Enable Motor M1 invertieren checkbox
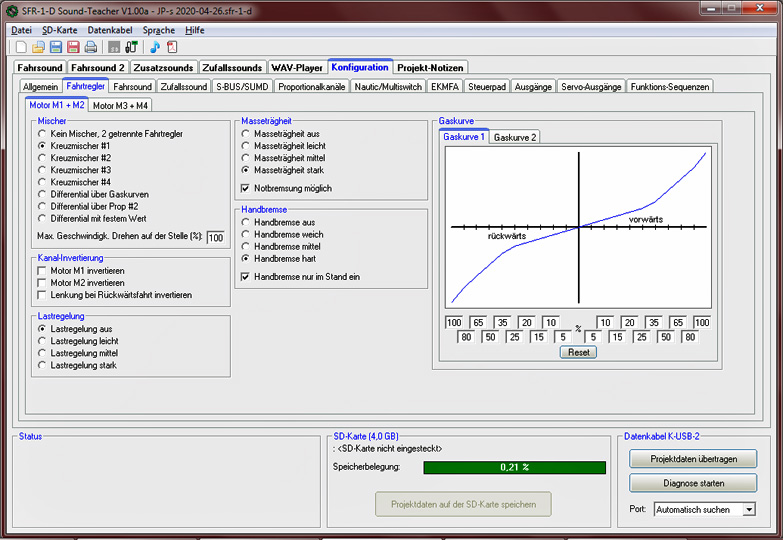Screen dimensions: 783x540 coord(42,270)
